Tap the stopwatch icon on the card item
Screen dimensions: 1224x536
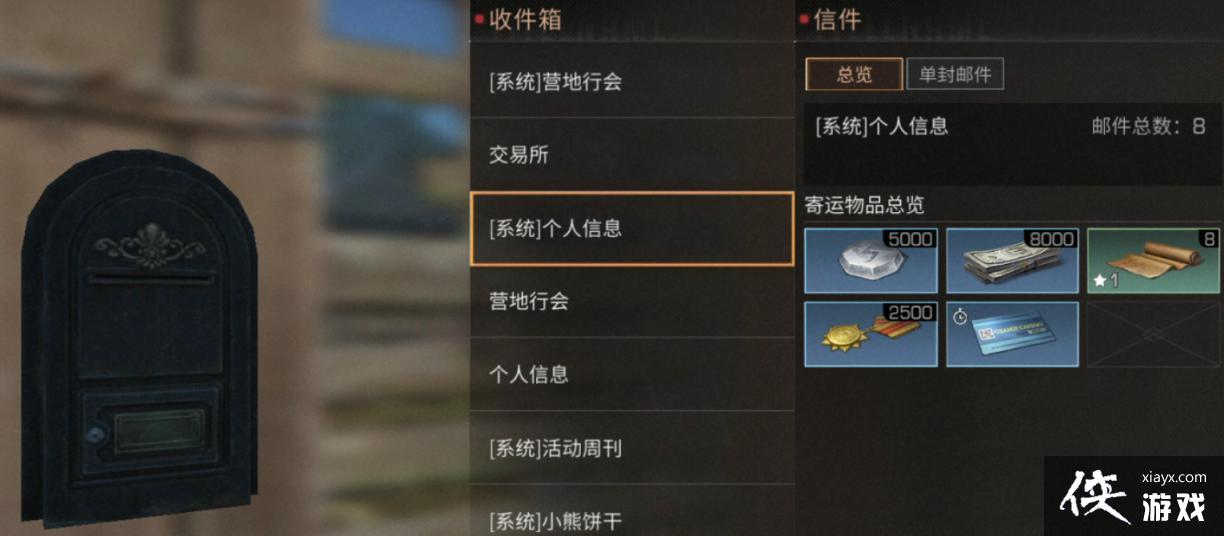click(x=960, y=315)
